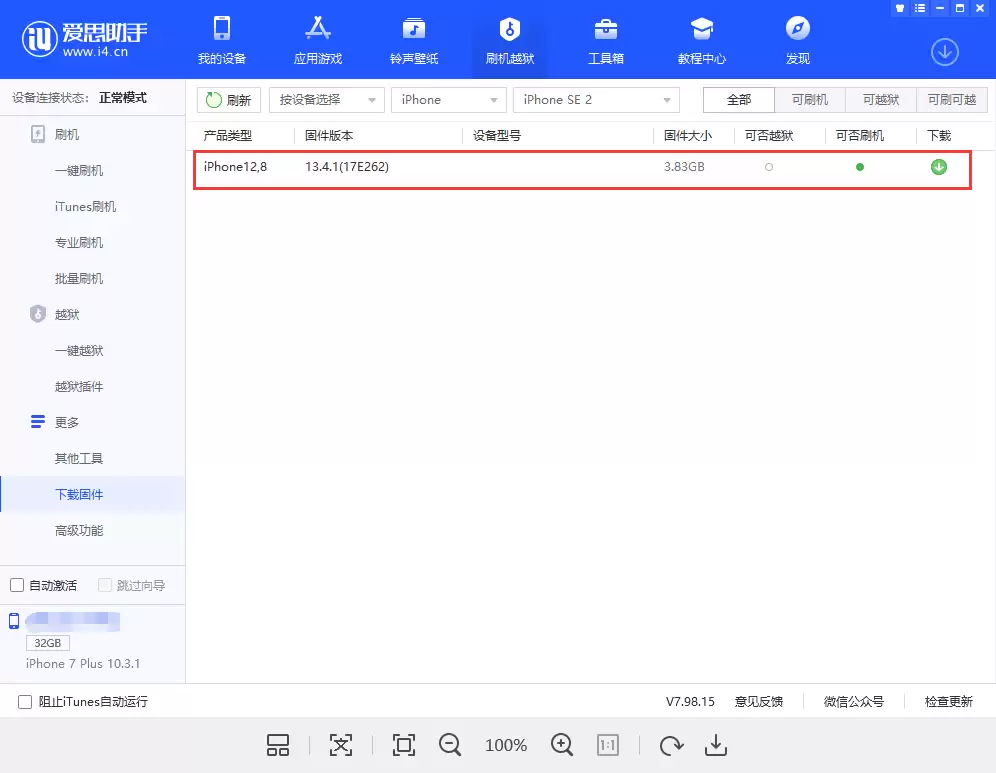Select the 可越狱 filter tab
The height and width of the screenshot is (773, 996).
tap(881, 100)
